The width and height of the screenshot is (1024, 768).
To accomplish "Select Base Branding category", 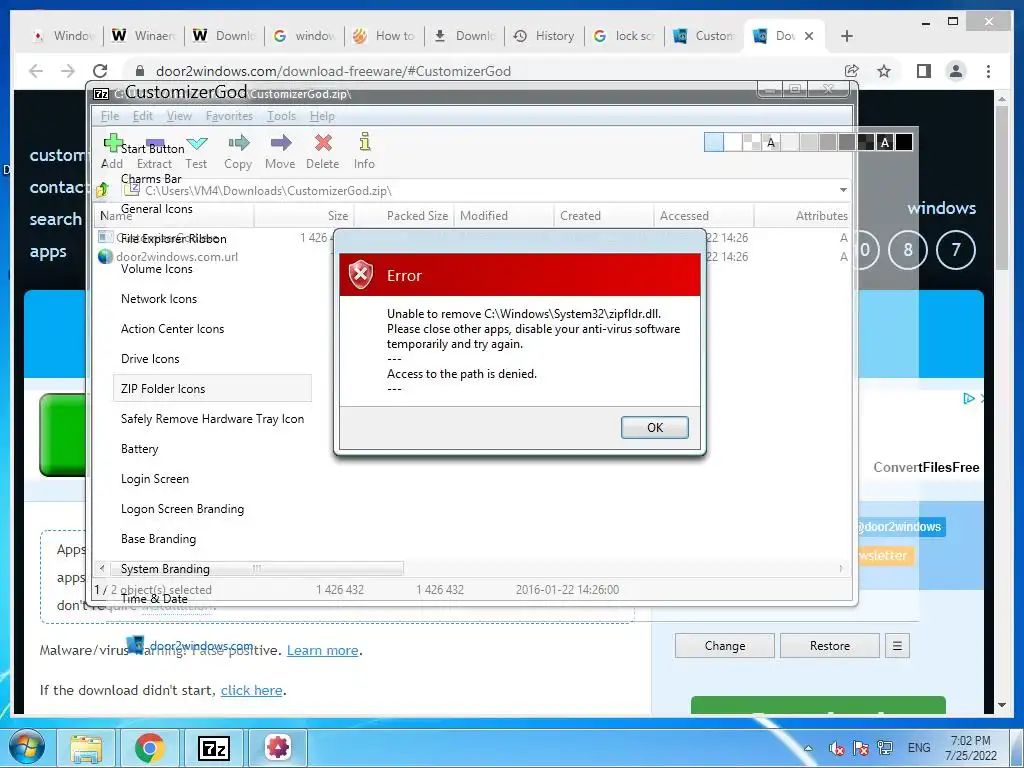I will (x=212, y=539).
